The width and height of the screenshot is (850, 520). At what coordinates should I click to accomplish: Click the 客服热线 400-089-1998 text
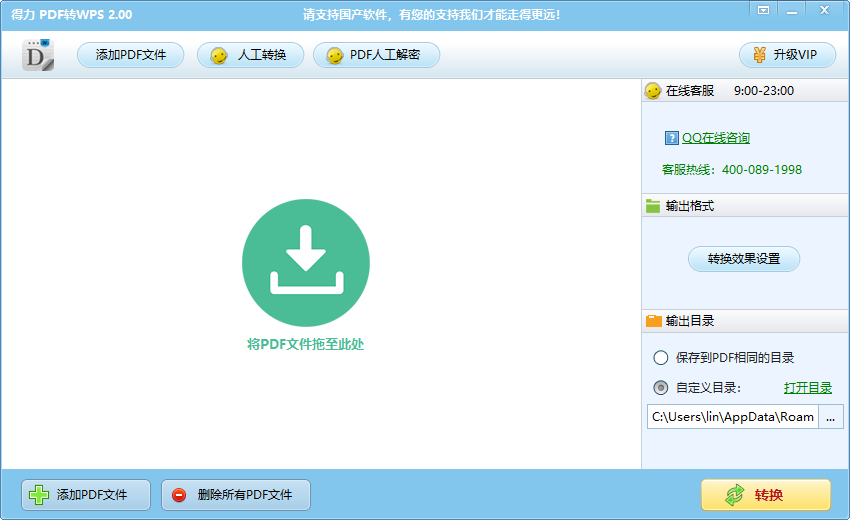click(731, 170)
